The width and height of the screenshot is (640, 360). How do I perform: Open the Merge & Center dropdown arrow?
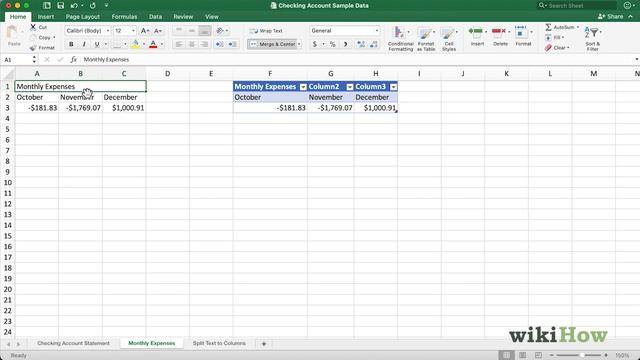coord(299,44)
